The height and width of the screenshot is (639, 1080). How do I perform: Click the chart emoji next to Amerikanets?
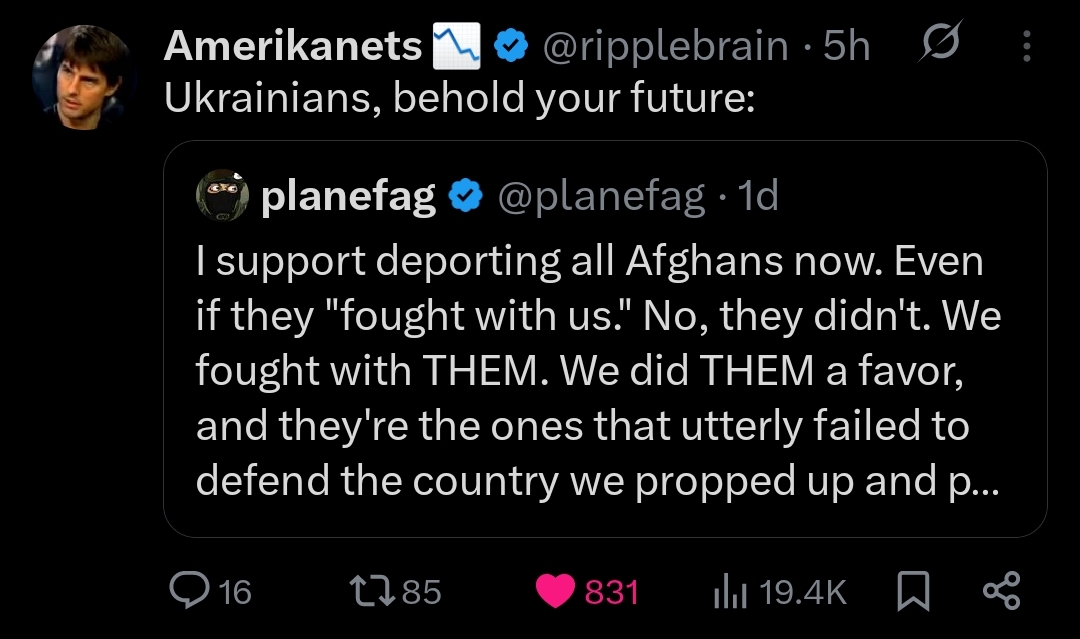click(458, 46)
